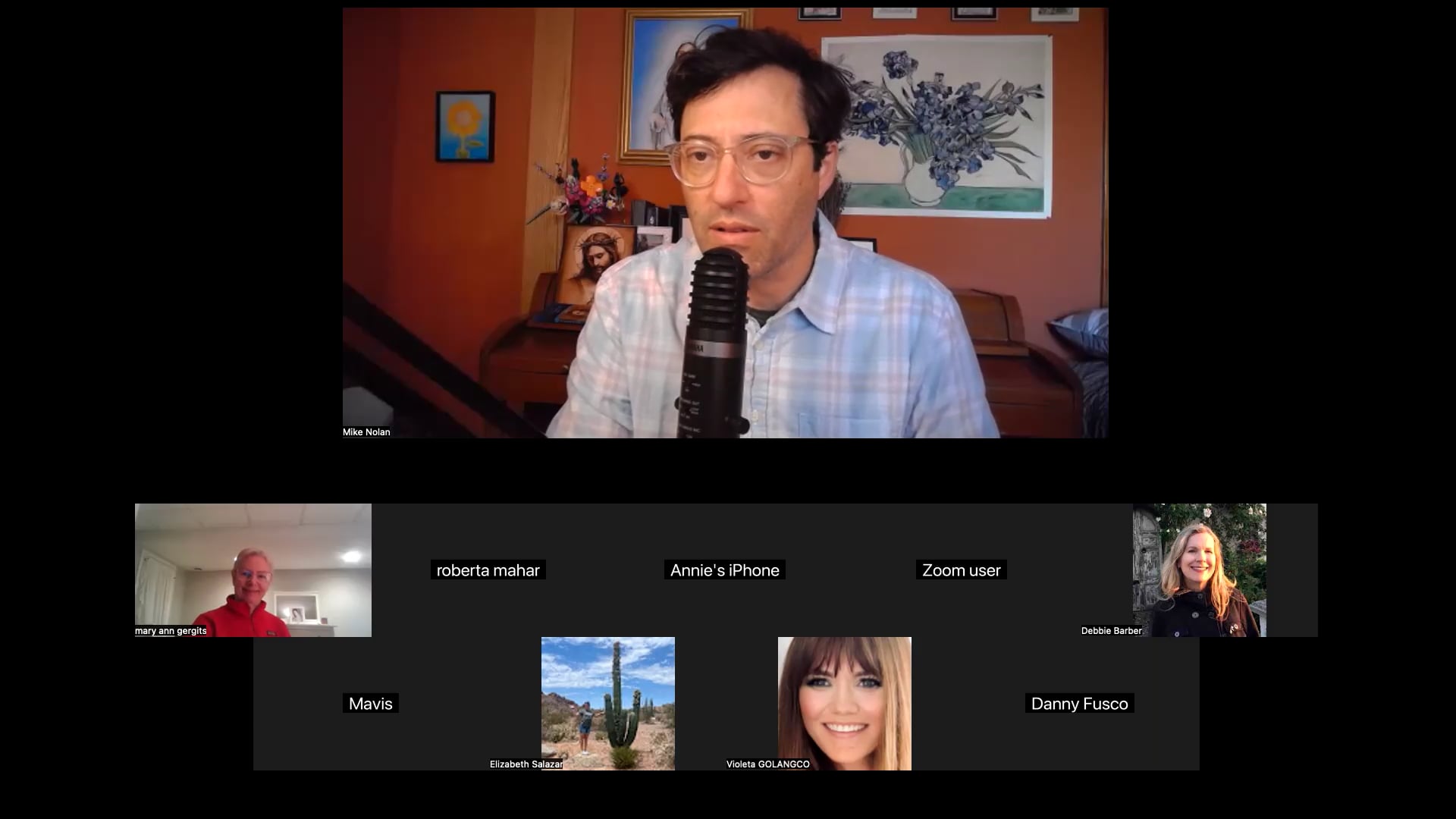Click the Elizabeth Salazar name label
Screen dimensions: 1456x819
(526, 764)
